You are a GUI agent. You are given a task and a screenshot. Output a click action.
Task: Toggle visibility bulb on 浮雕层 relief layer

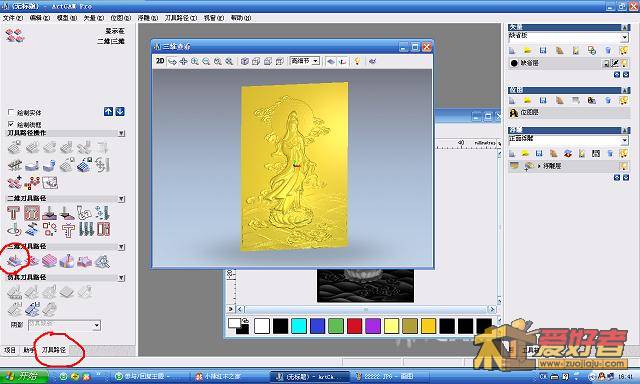tap(623, 166)
